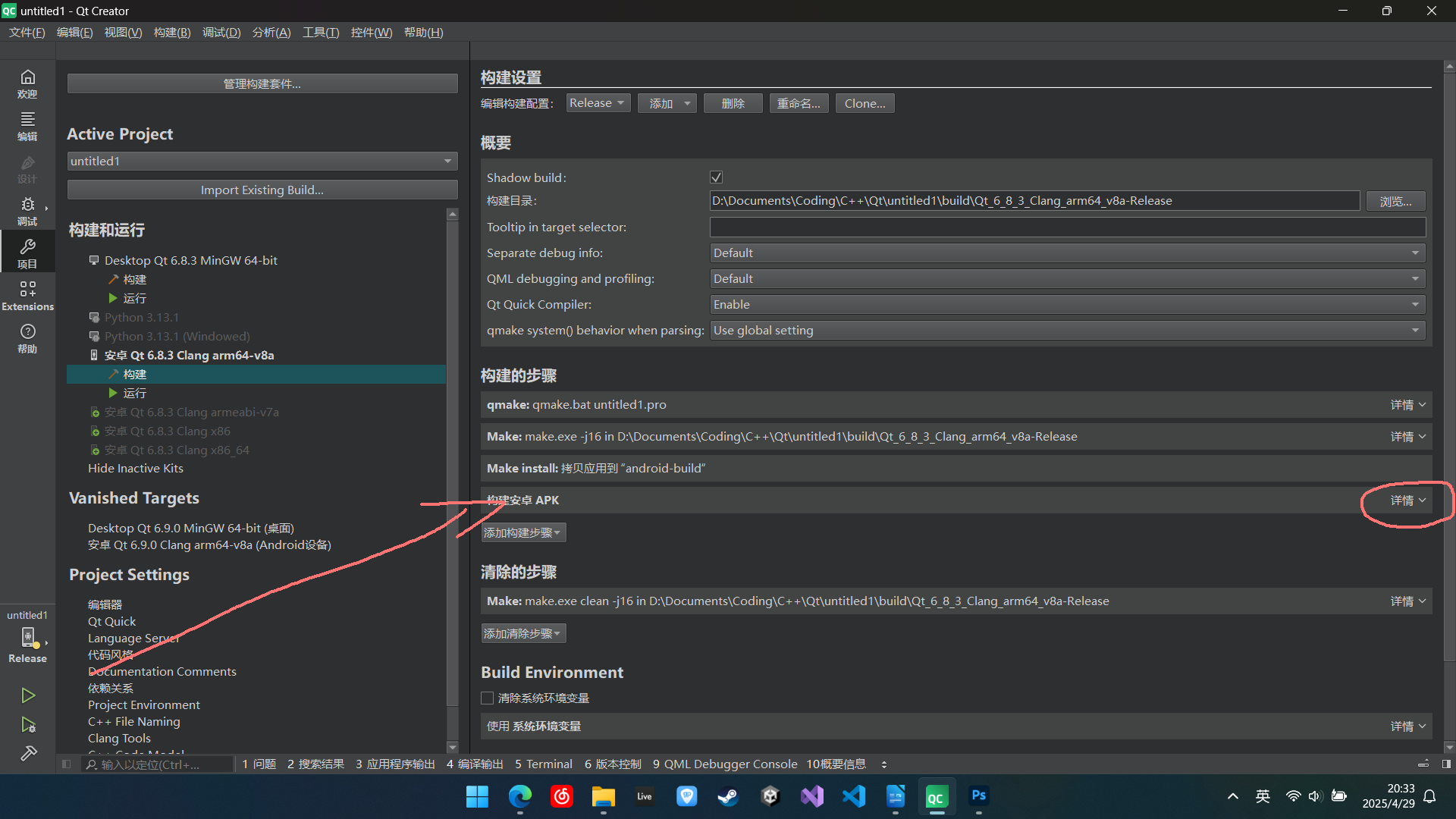This screenshot has width=1456, height=819.
Task: Open the Projects (项目) mode
Action: [x=27, y=253]
